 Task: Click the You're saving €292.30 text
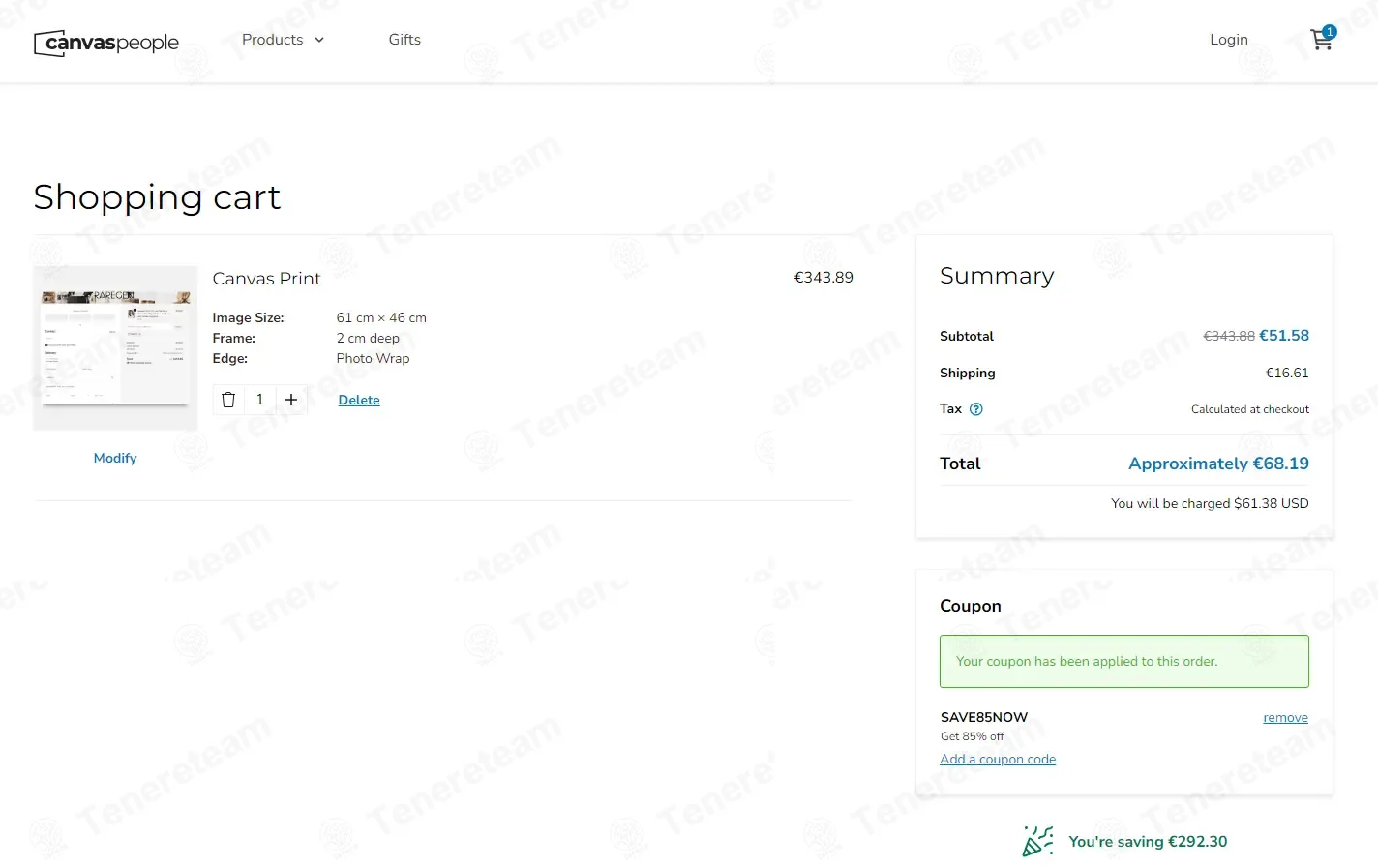coord(1148,842)
